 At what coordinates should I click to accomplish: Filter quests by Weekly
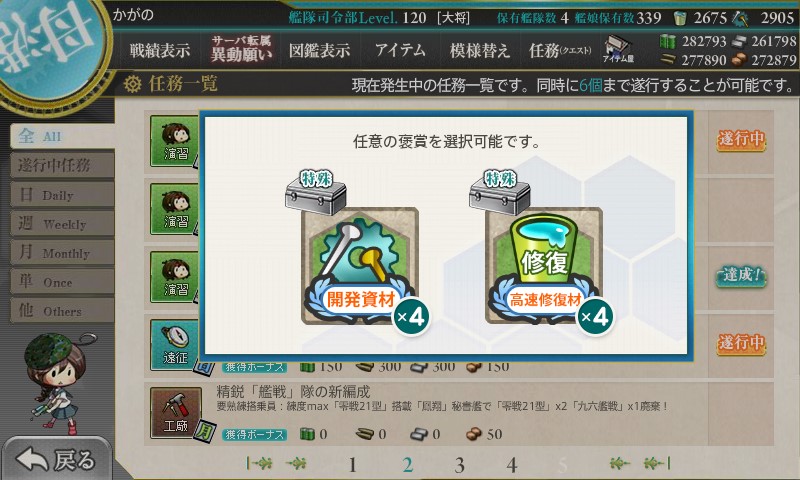click(62, 223)
